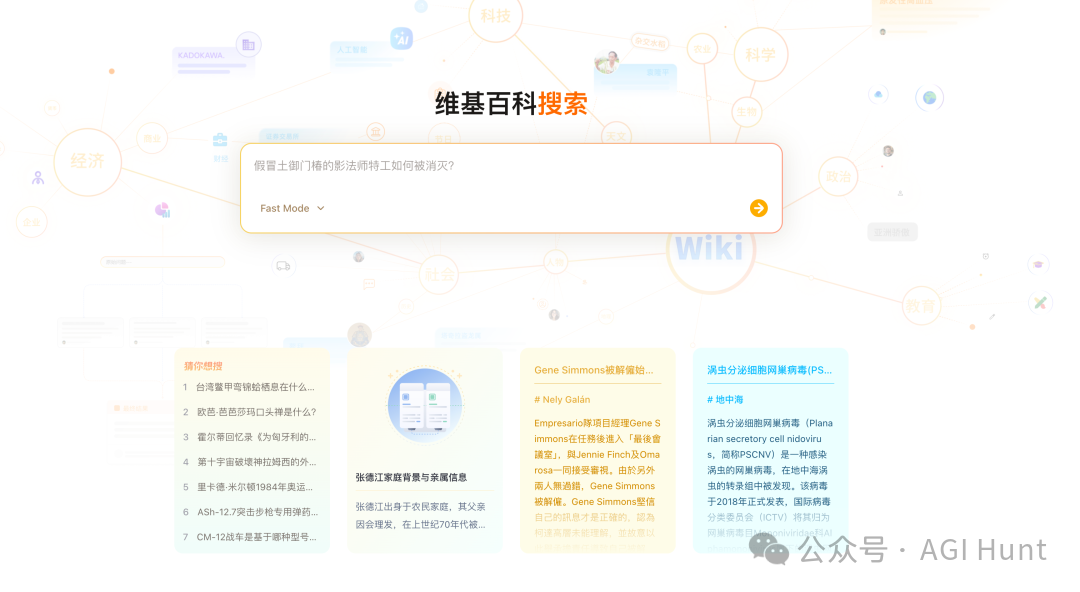Image resolution: width=1080 pixels, height=592 pixels.
Task: Click the documents illustration in 张德江 card
Action: coord(425,405)
